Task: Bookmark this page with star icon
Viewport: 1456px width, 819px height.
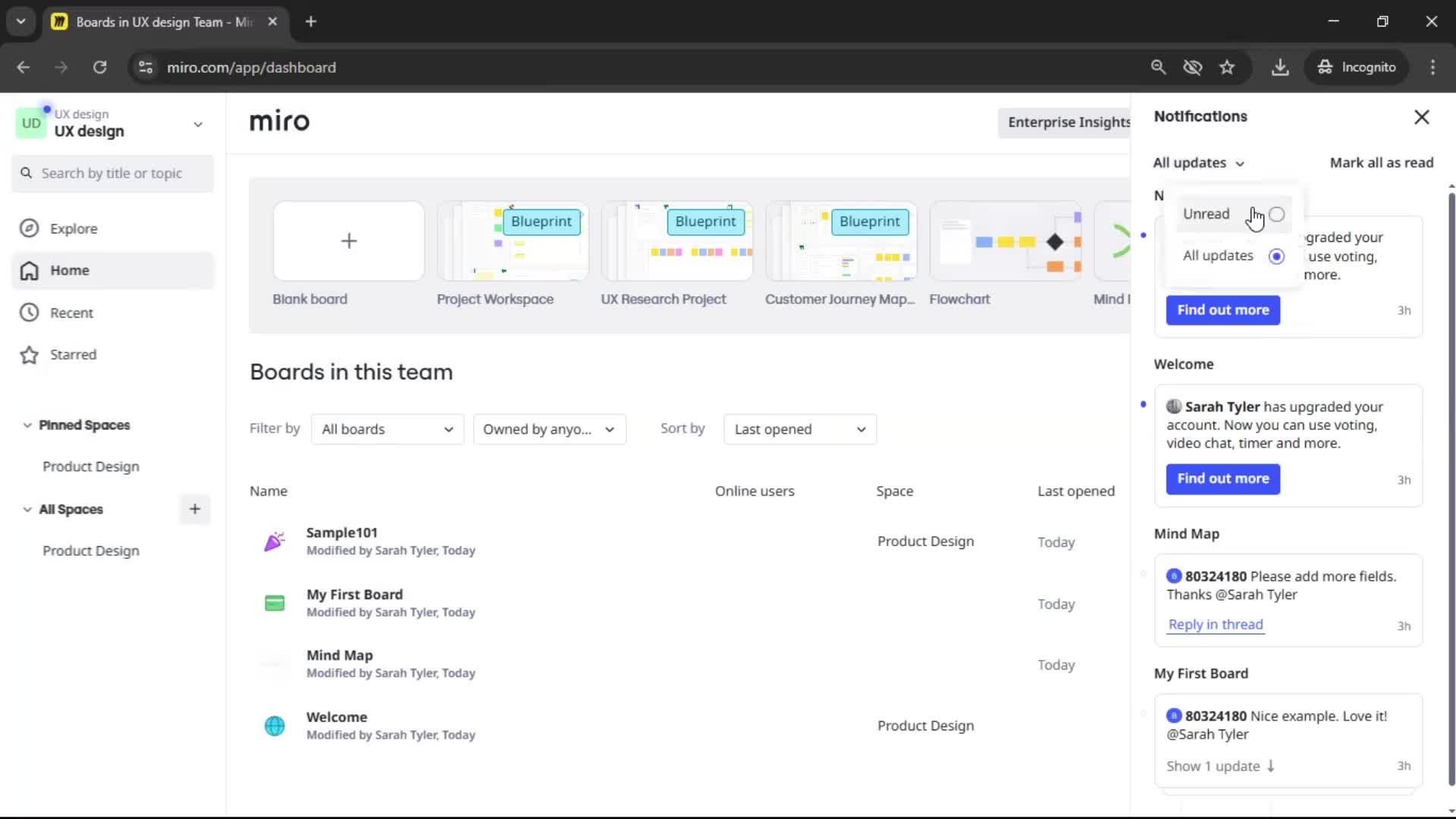Action: click(x=1227, y=67)
